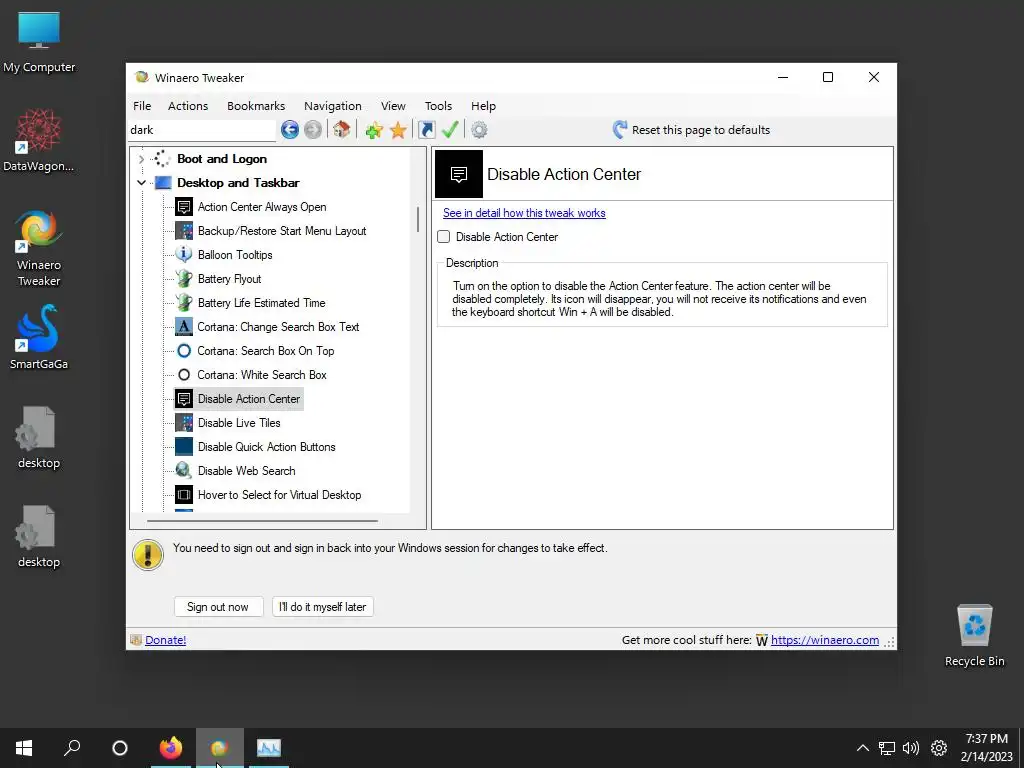Add bookmark with green plus star icon
Screen dimensions: 1024x768
pyautogui.click(x=374, y=130)
